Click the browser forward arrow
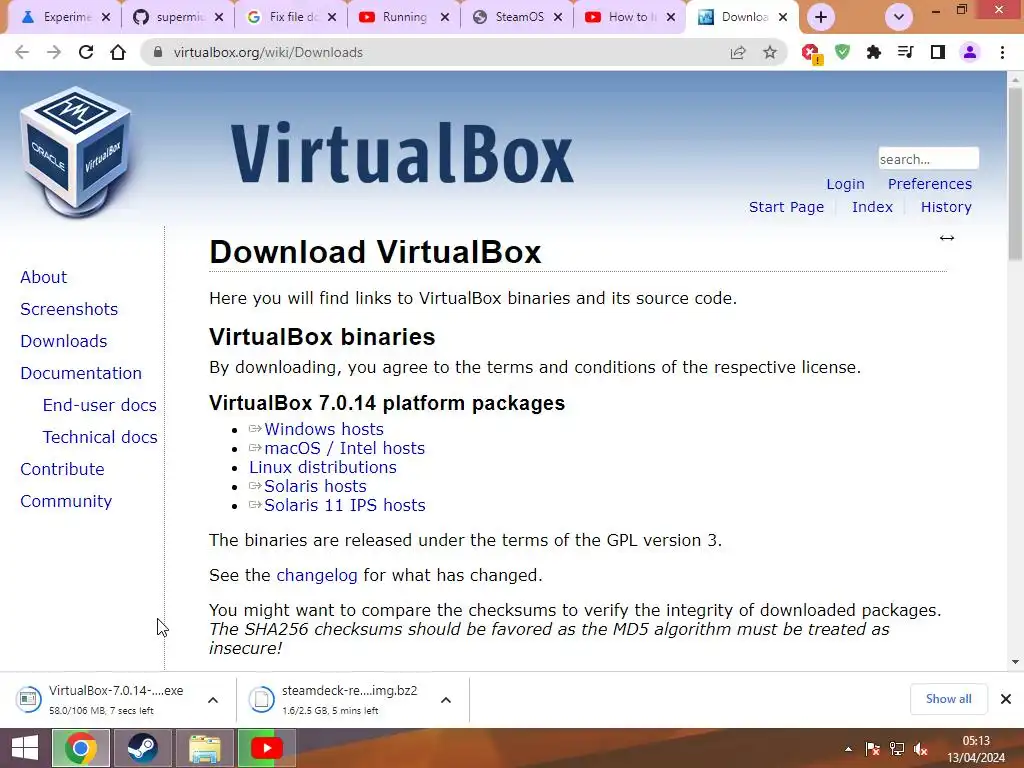This screenshot has width=1024, height=768. click(54, 52)
